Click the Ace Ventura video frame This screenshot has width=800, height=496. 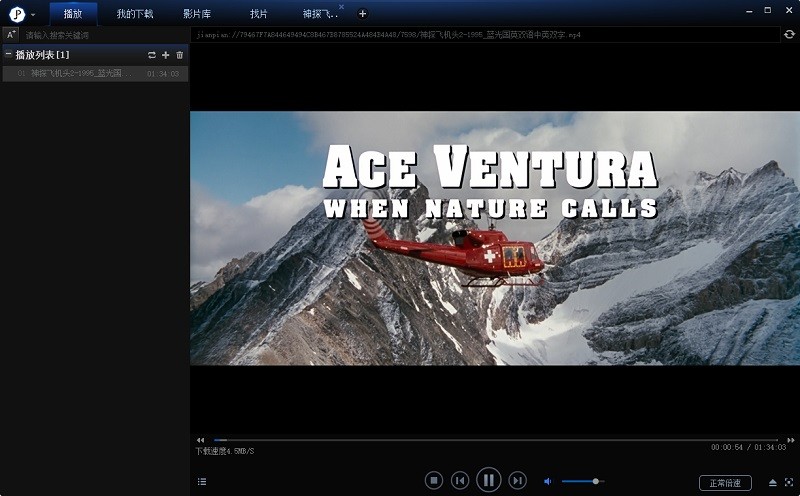pos(495,238)
